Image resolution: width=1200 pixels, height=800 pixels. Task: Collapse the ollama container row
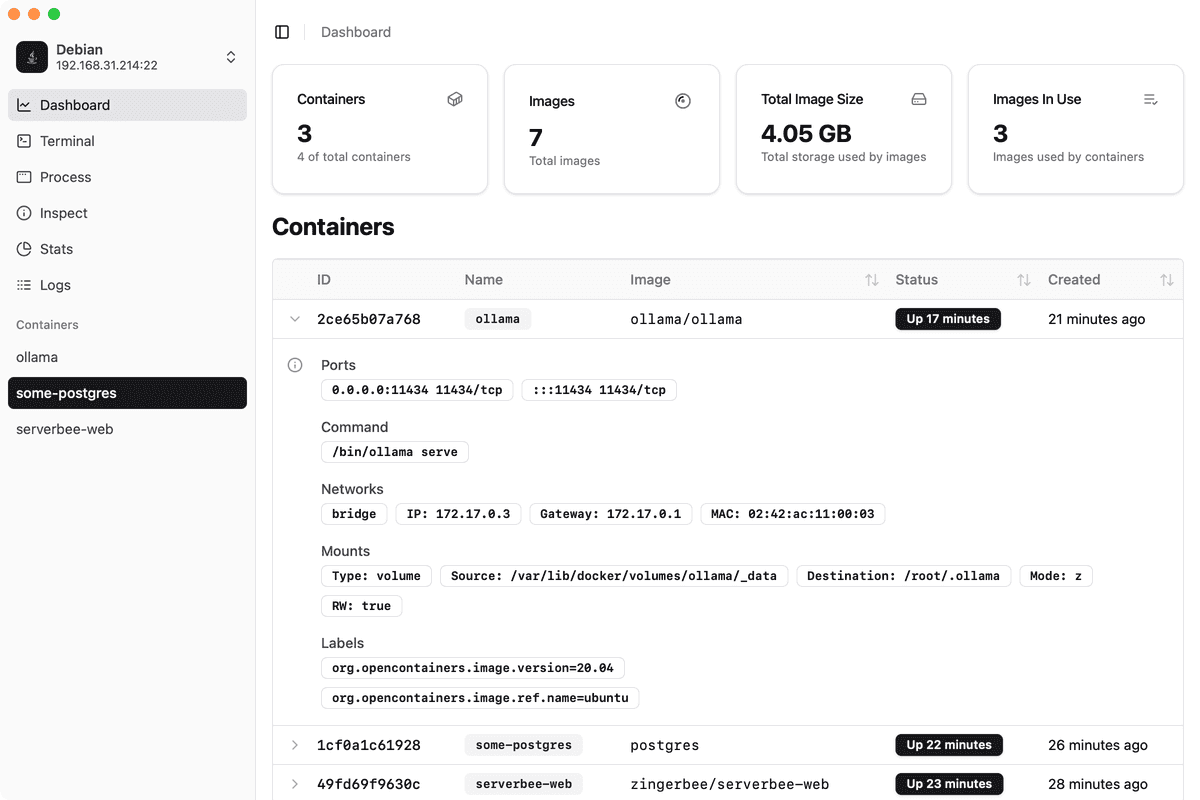294,318
